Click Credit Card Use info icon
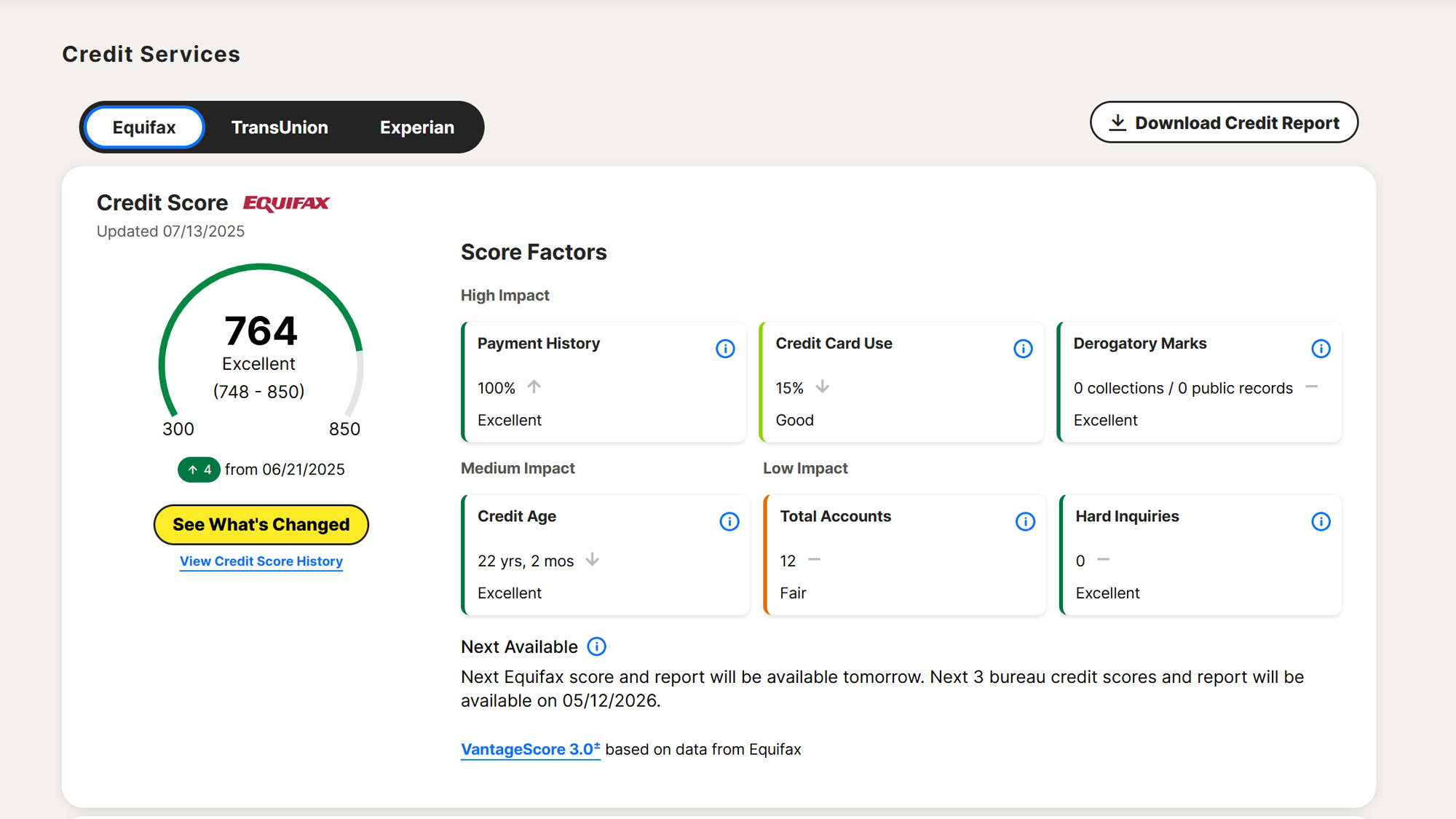This screenshot has width=1456, height=819. [1023, 349]
